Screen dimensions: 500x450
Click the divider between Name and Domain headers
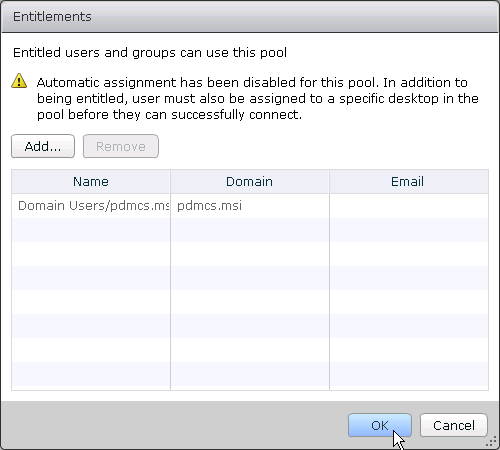(170, 182)
